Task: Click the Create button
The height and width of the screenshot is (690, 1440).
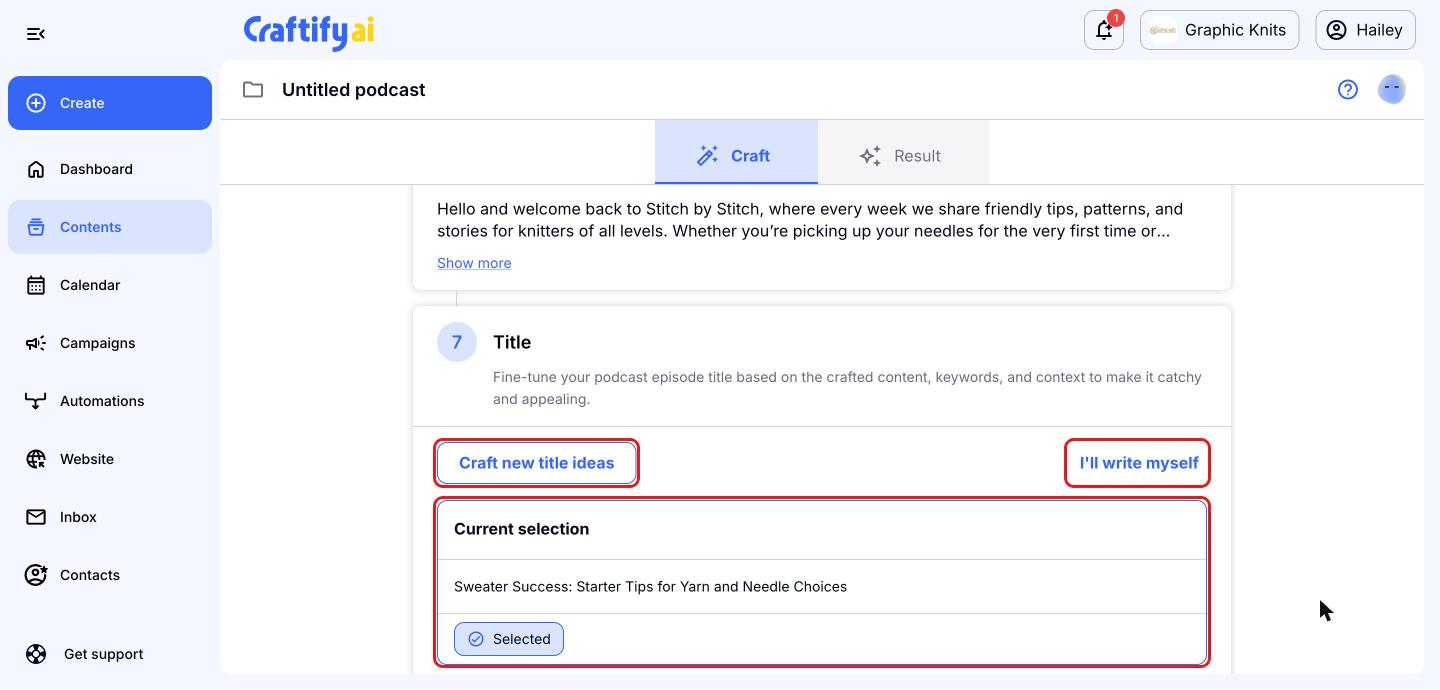Action: pyautogui.click(x=110, y=103)
